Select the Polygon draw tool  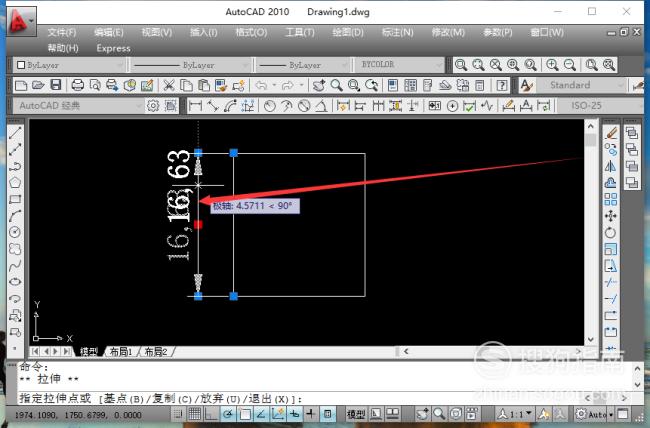click(x=15, y=182)
